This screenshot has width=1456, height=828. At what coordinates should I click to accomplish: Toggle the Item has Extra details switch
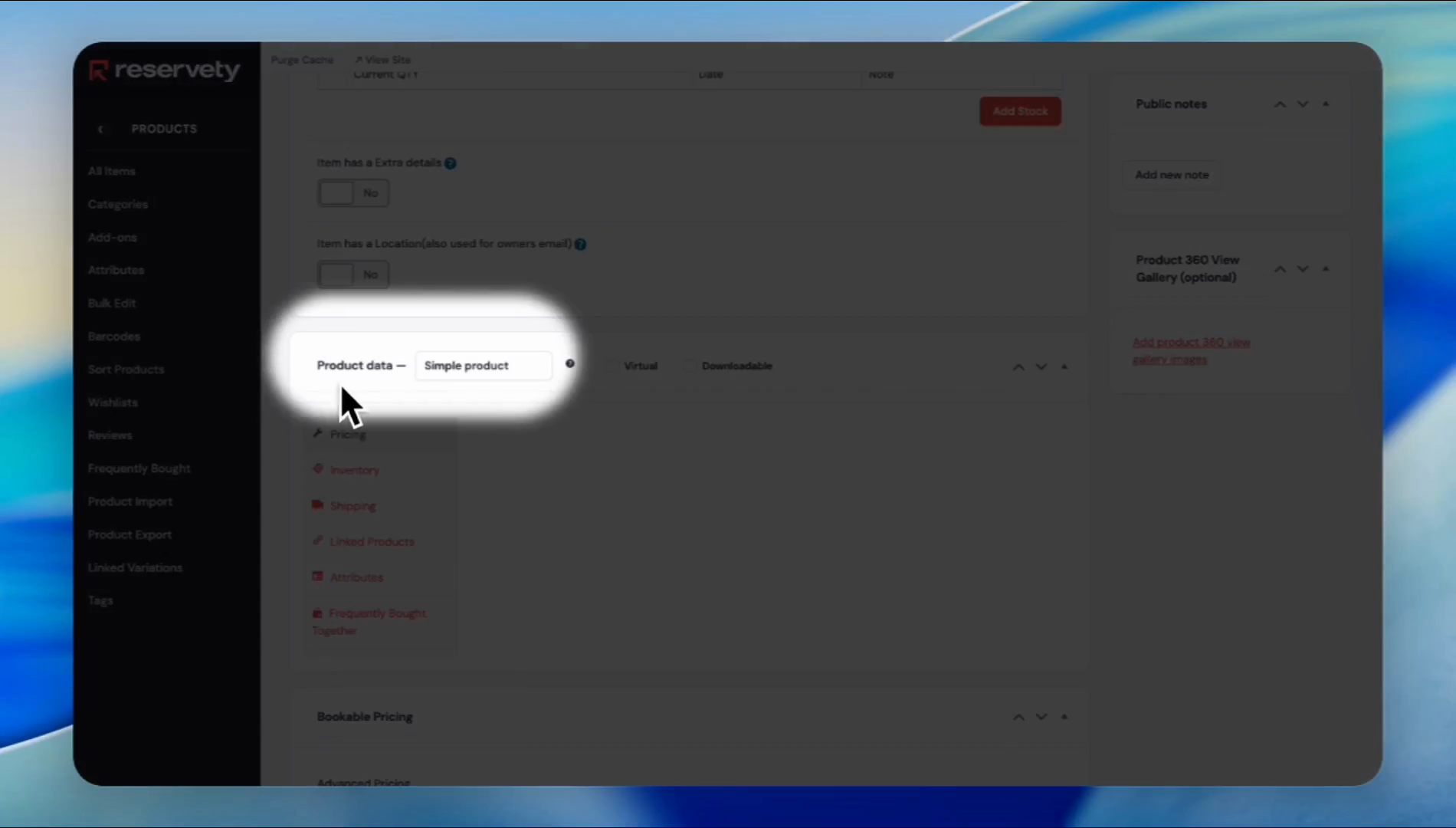point(353,193)
